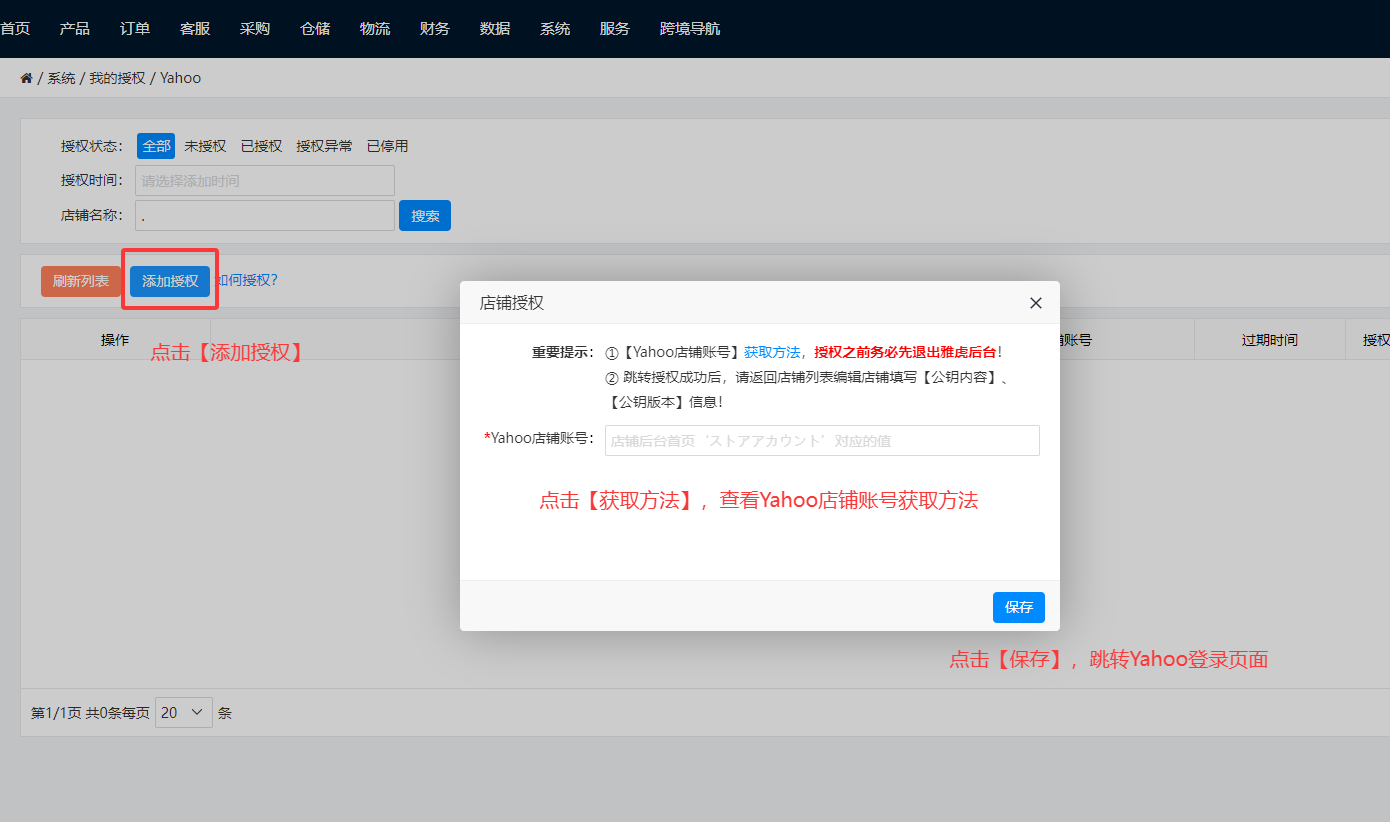The width and height of the screenshot is (1390, 822).
Task: Close the 店铺授权 dialog with X
Action: 1035,303
